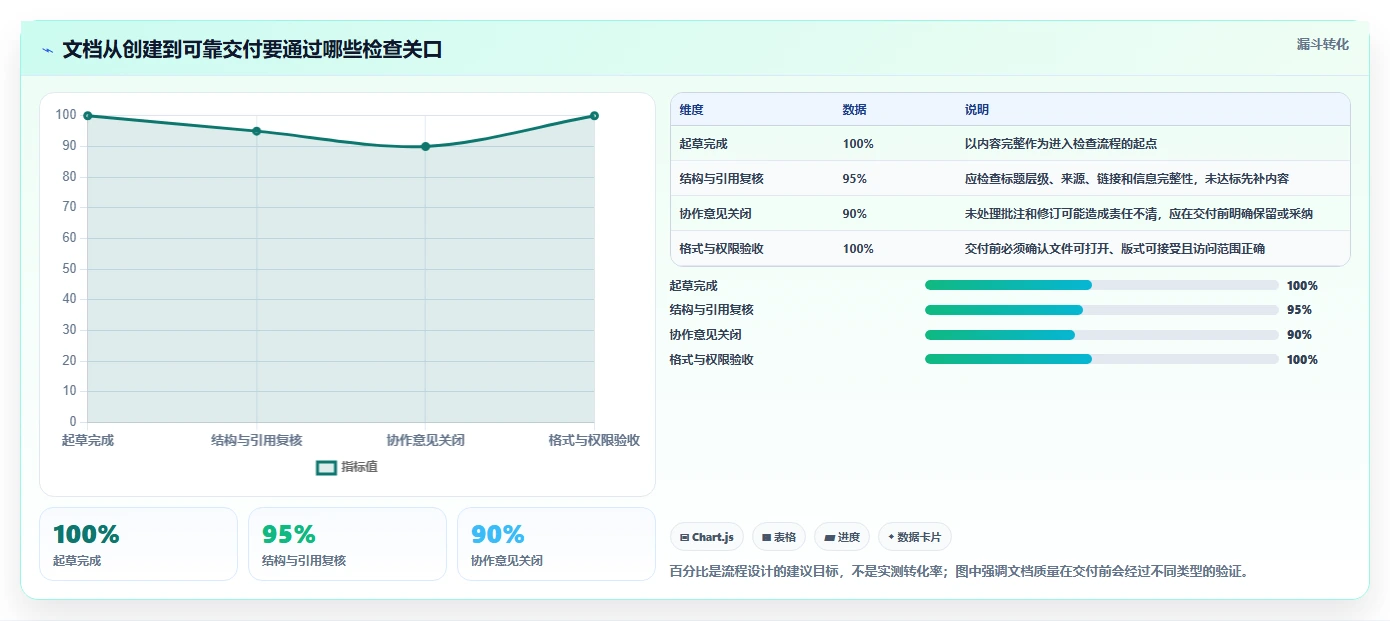This screenshot has height=621, width=1390.
Task: Click the 数据卡片 tag chip
Action: 915,537
